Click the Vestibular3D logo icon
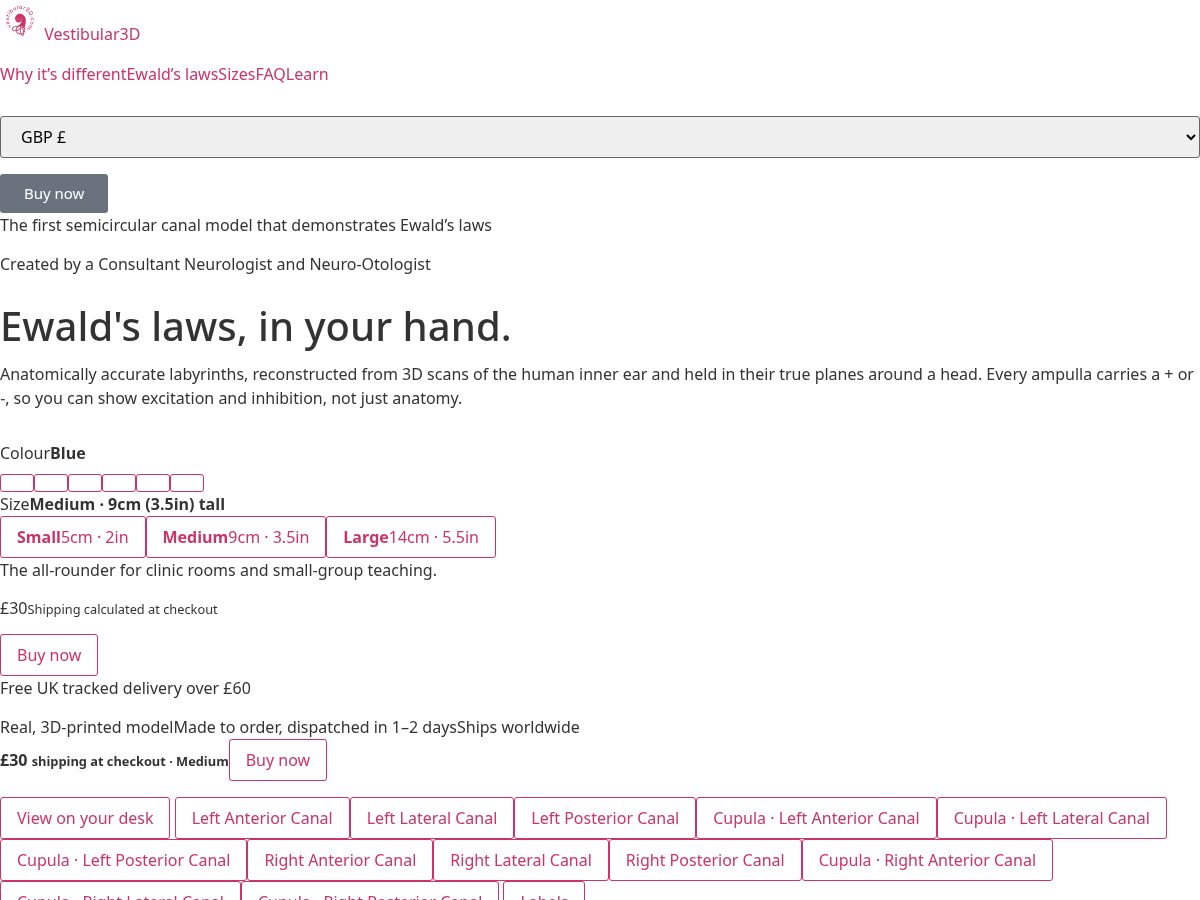The image size is (1200, 900). click(20, 21)
